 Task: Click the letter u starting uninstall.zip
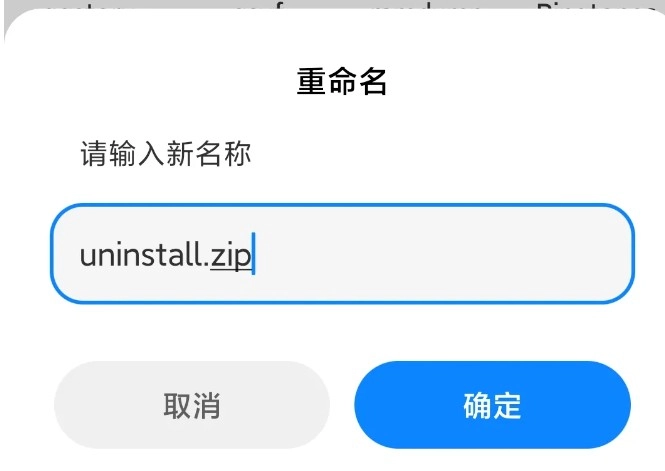pos(88,257)
